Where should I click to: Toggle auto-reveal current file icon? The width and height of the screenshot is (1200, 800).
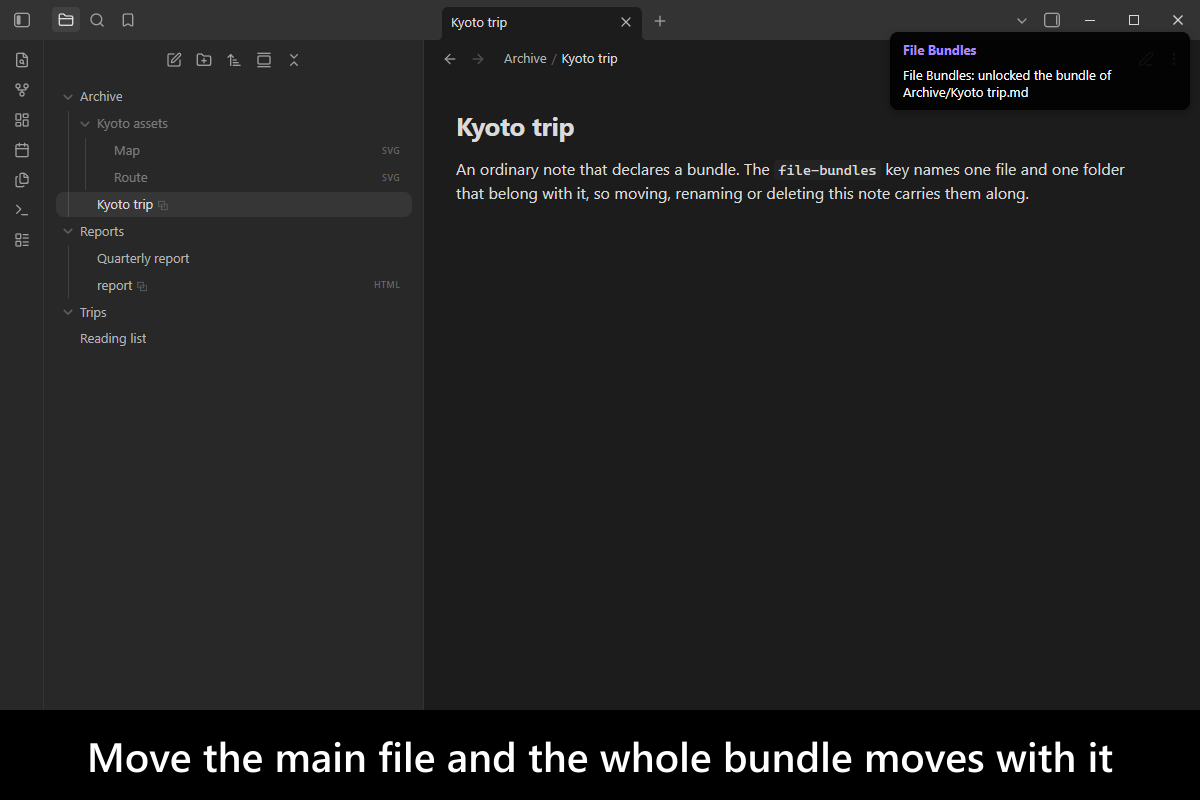(x=264, y=60)
